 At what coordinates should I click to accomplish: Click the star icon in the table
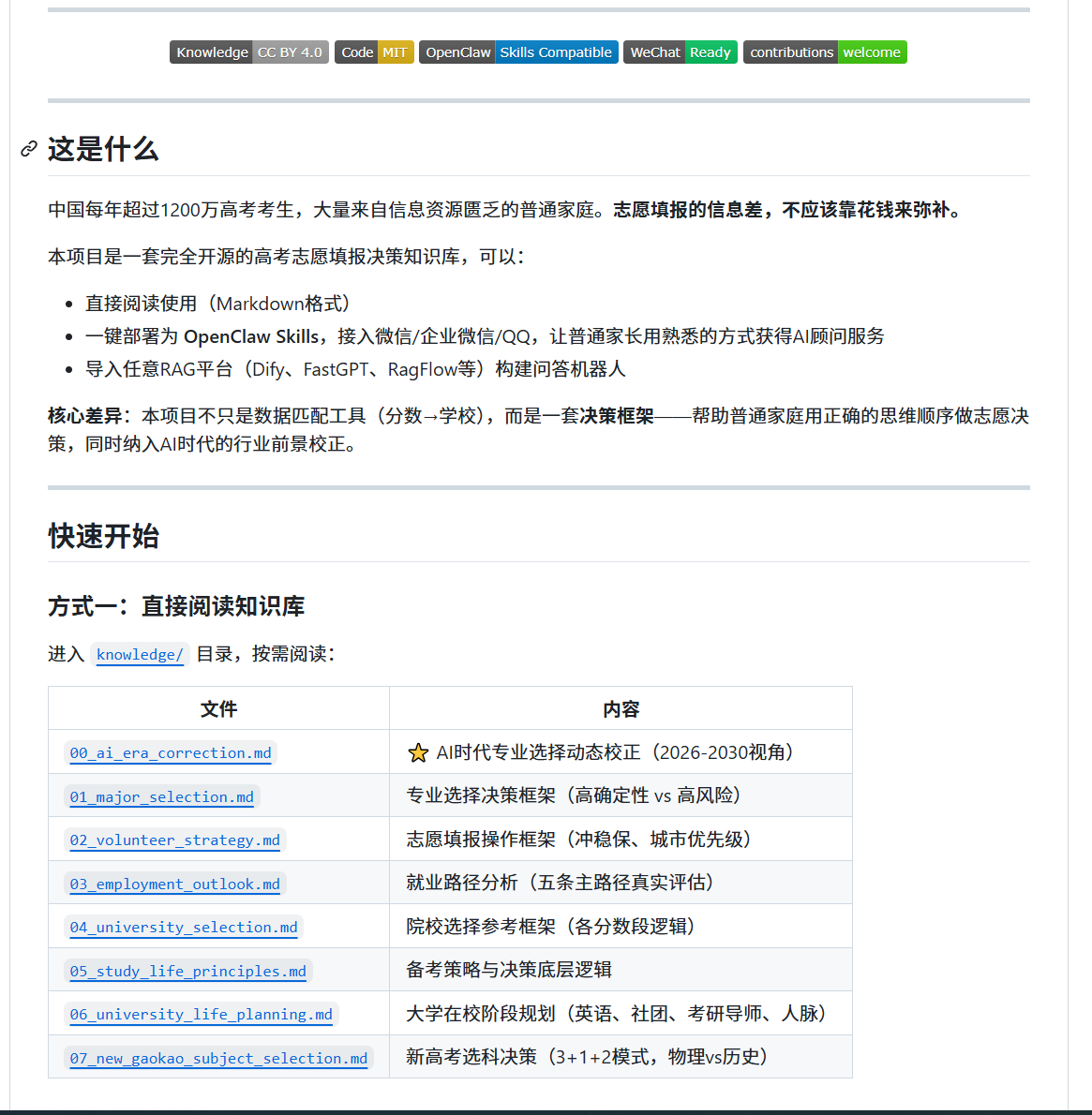418,753
